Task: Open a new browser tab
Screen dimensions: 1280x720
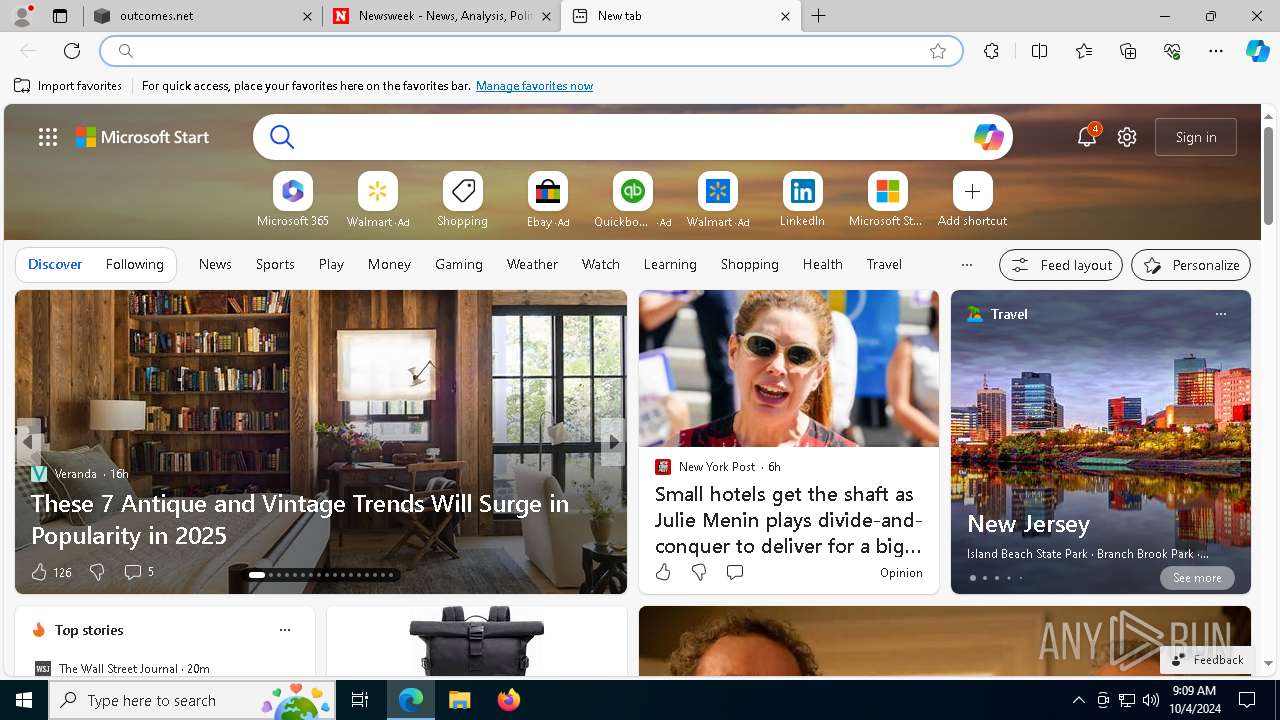Action: (x=819, y=16)
